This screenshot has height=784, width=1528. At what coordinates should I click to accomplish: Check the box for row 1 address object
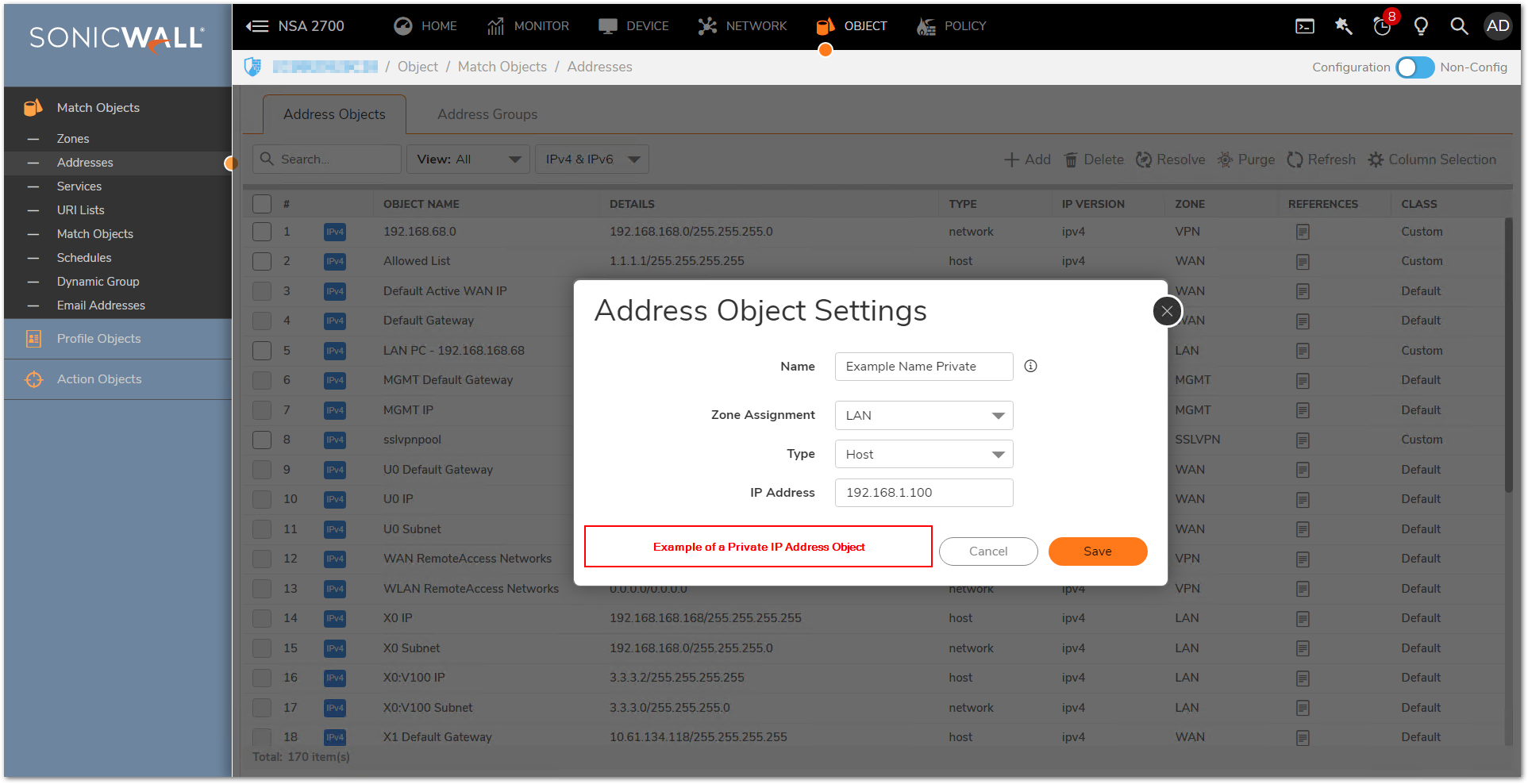click(x=262, y=232)
